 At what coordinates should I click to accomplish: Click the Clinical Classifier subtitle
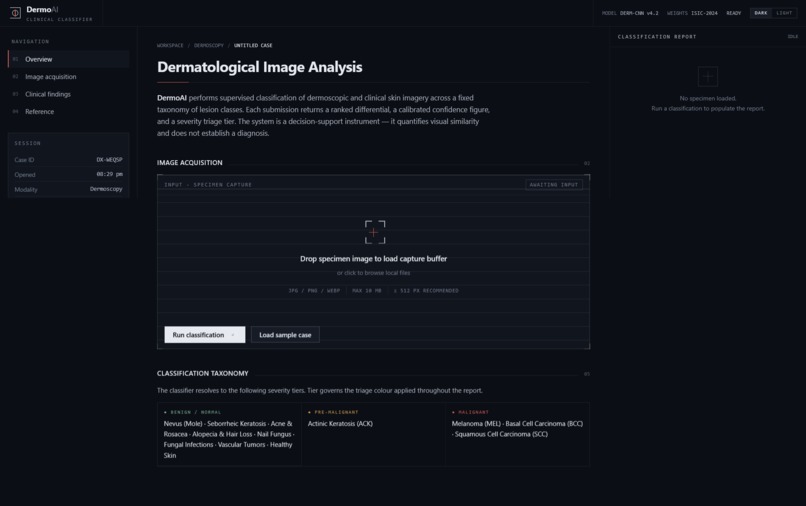[x=60, y=20]
